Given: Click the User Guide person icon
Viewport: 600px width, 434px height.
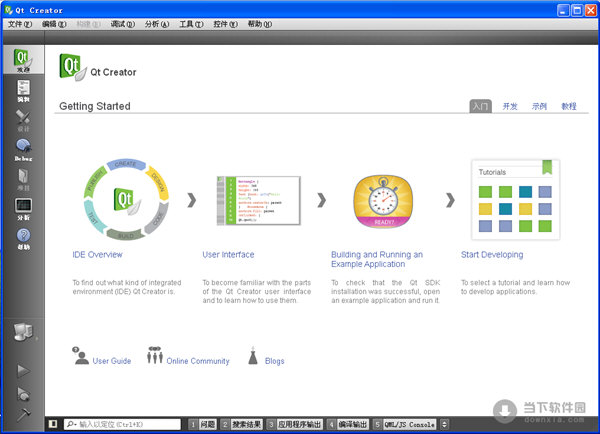Looking at the screenshot, I should click(81, 356).
